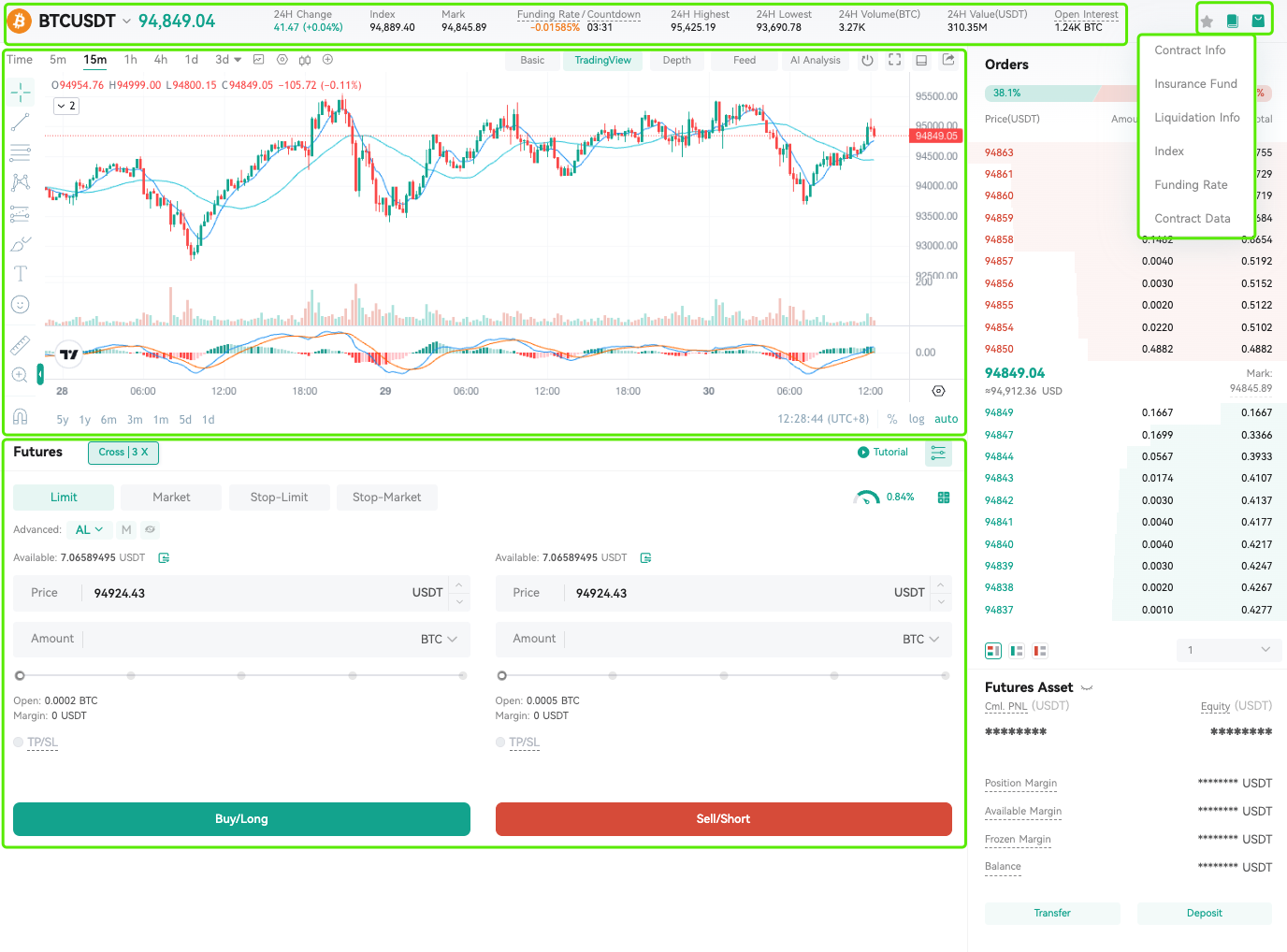Viewport: 1287px width, 952px height.
Task: Toggle the chart bottom panel layout icon
Action: (x=921, y=60)
